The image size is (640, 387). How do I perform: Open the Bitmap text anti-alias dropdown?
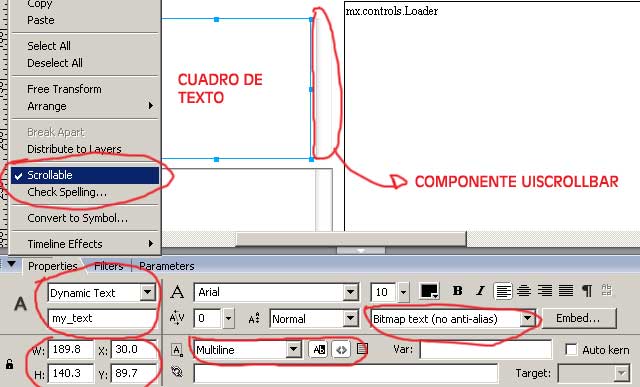527,318
